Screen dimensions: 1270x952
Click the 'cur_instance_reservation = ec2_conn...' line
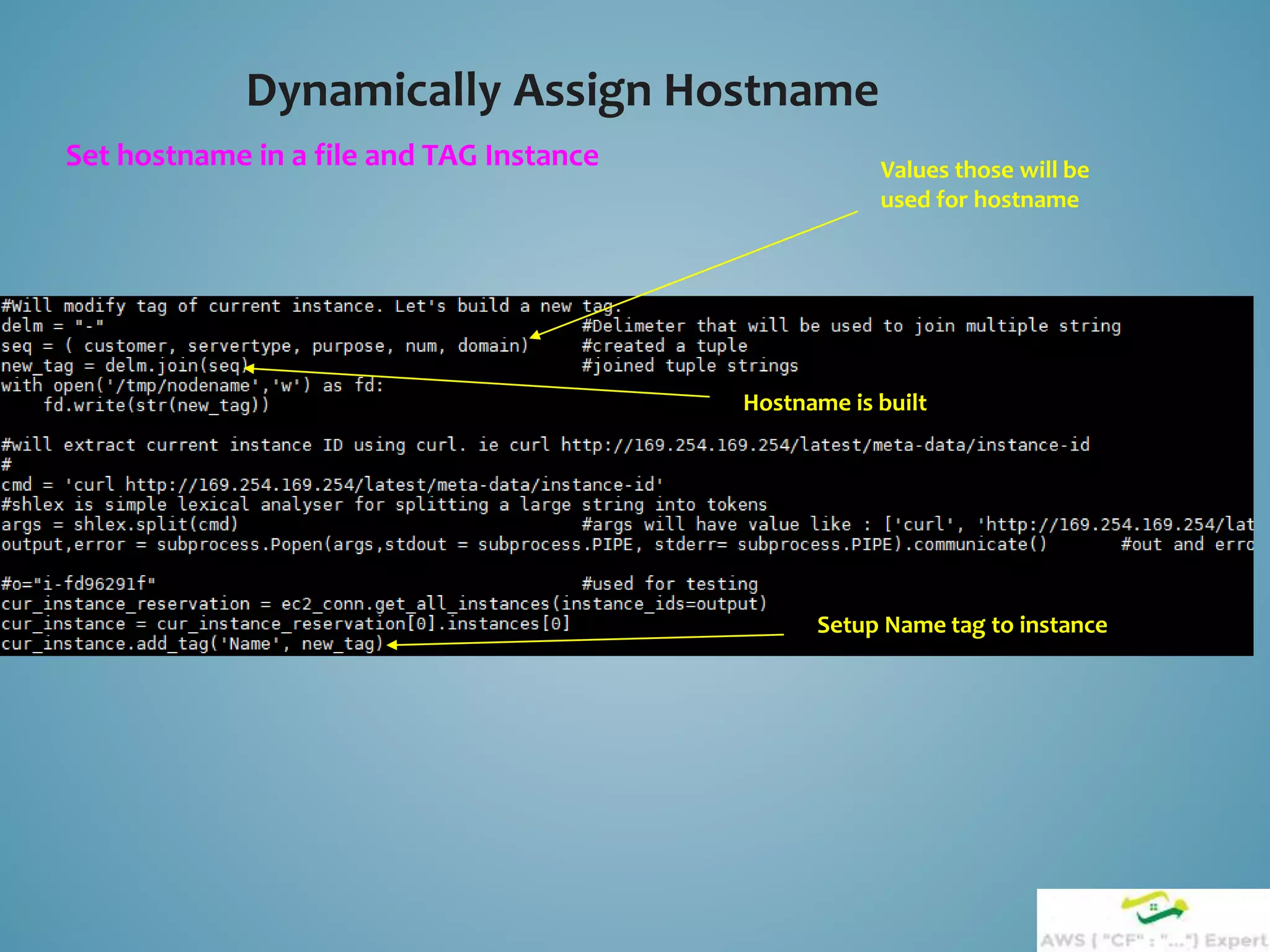tap(384, 604)
